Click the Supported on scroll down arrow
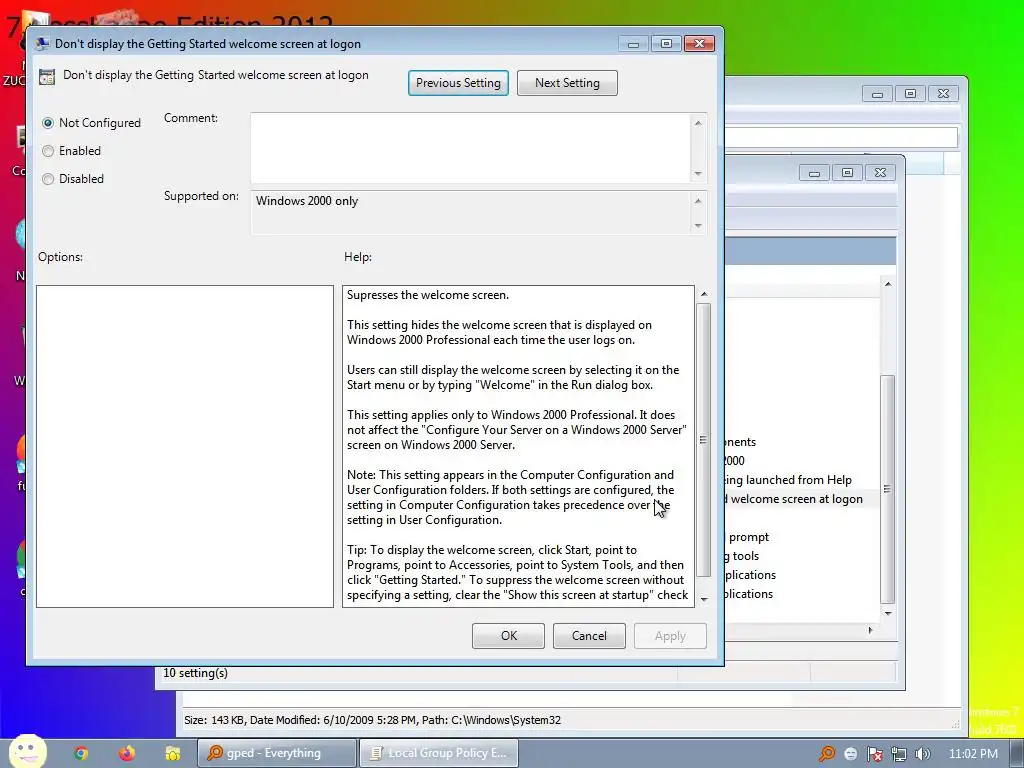Image resolution: width=1024 pixels, height=768 pixels. point(698,225)
